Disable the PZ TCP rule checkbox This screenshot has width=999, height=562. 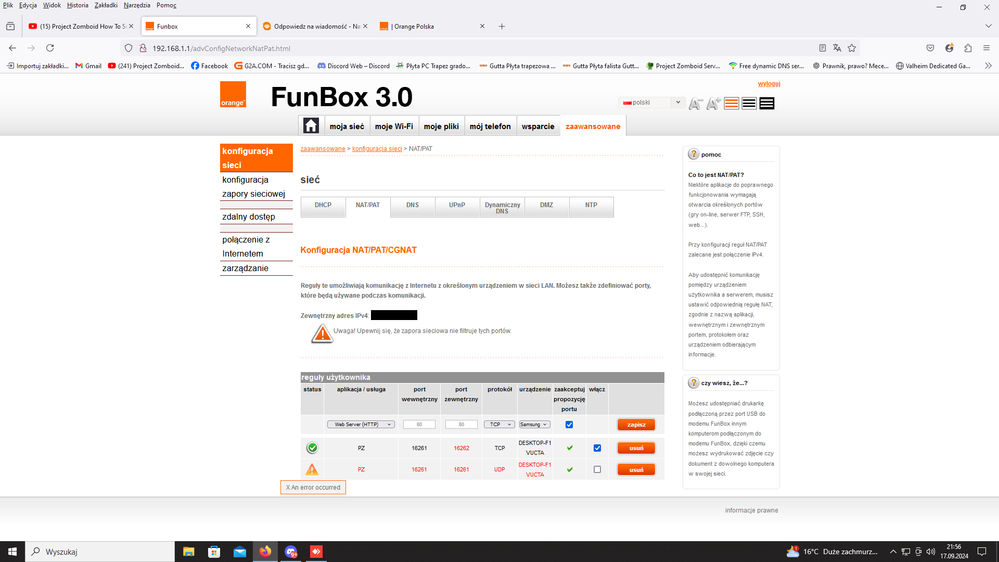pyautogui.click(x=597, y=448)
